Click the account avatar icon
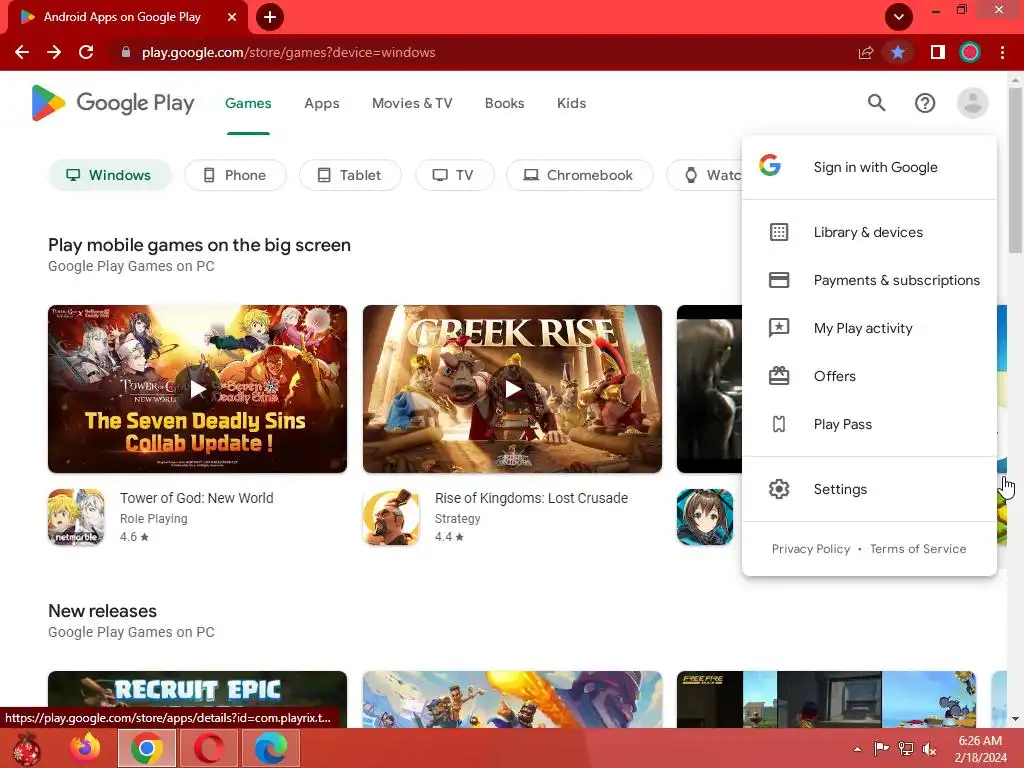 pos(972,103)
